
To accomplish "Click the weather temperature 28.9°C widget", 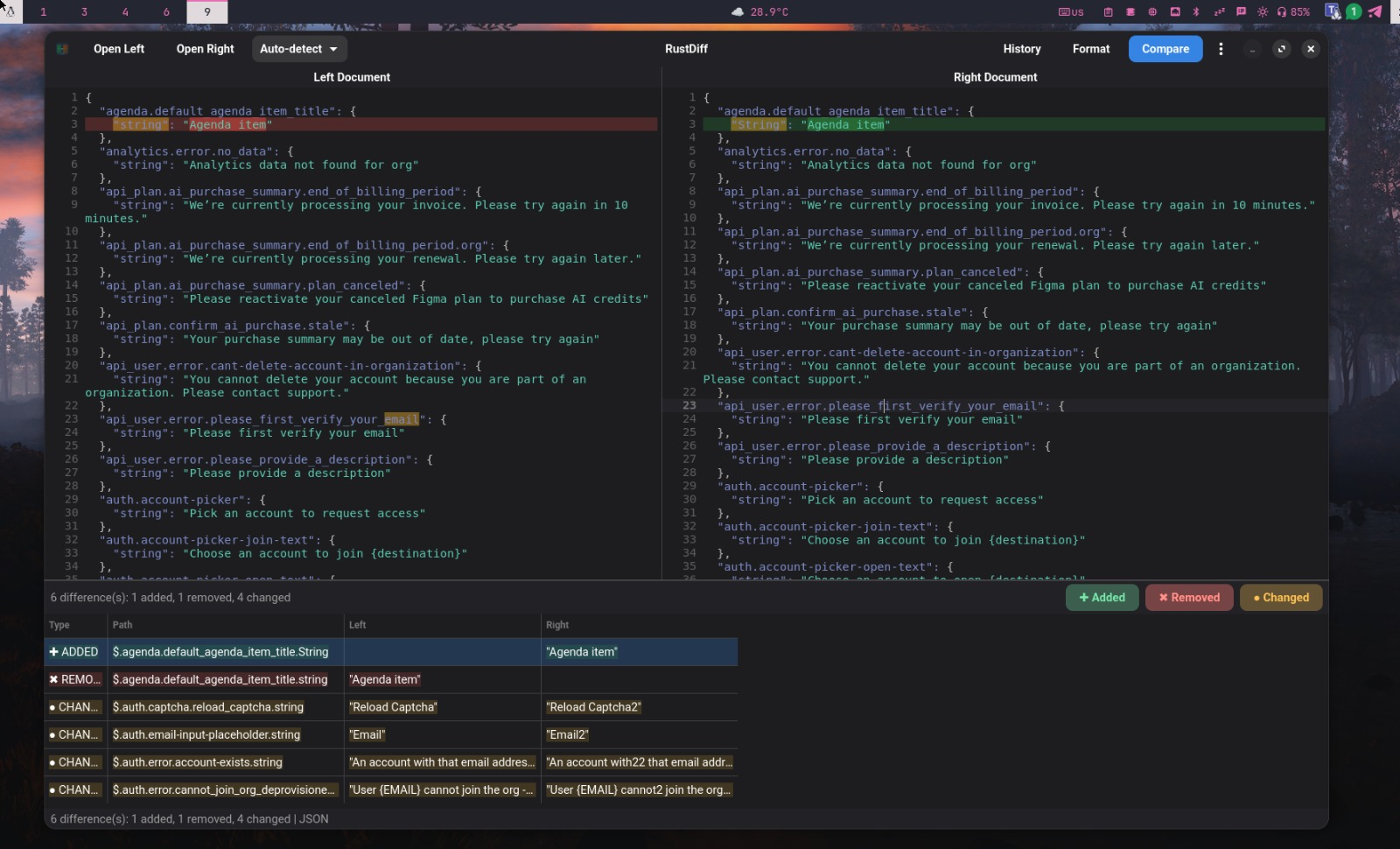I will click(759, 11).
